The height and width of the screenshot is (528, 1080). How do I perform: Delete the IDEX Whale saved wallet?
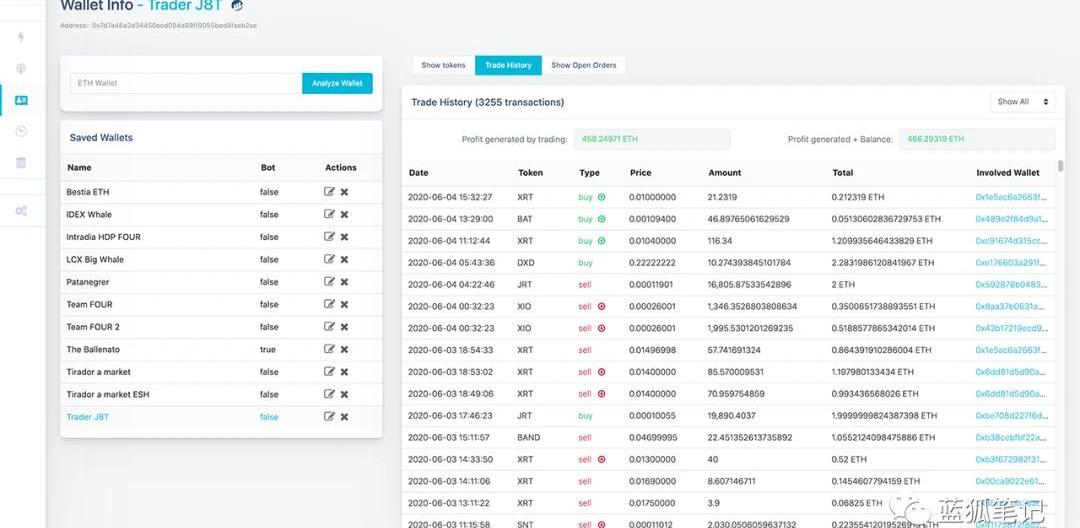[x=344, y=215]
